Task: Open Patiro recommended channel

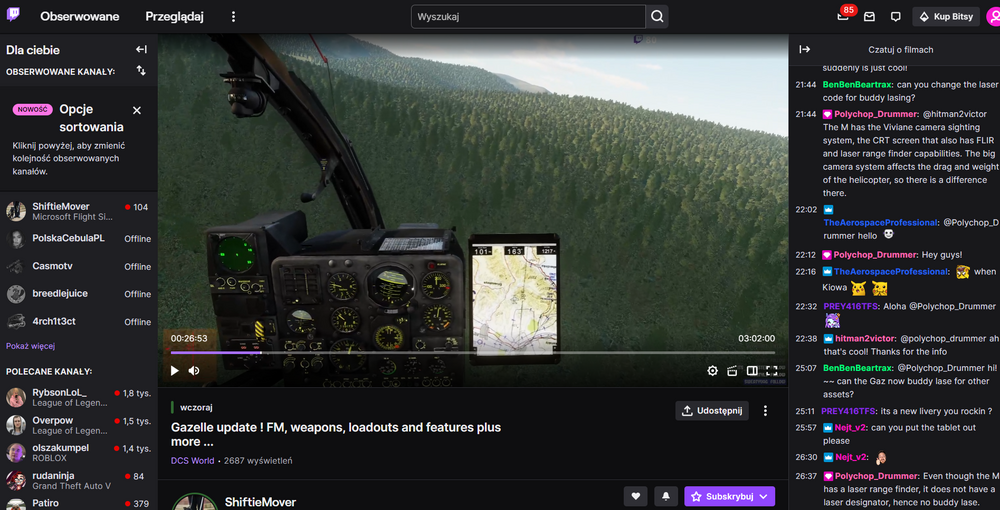Action: coord(78,503)
